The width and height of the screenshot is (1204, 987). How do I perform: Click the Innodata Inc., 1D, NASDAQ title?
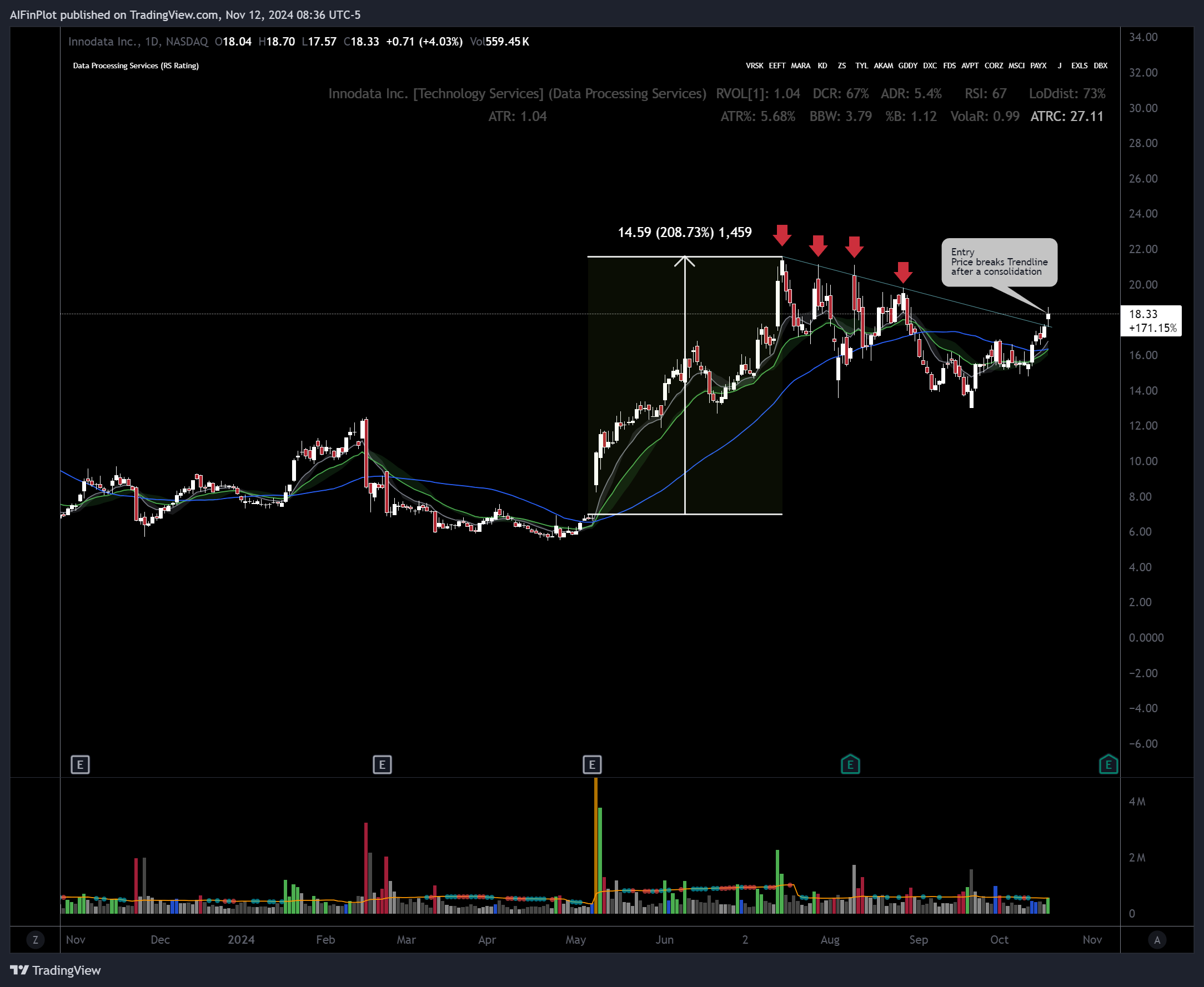point(138,42)
